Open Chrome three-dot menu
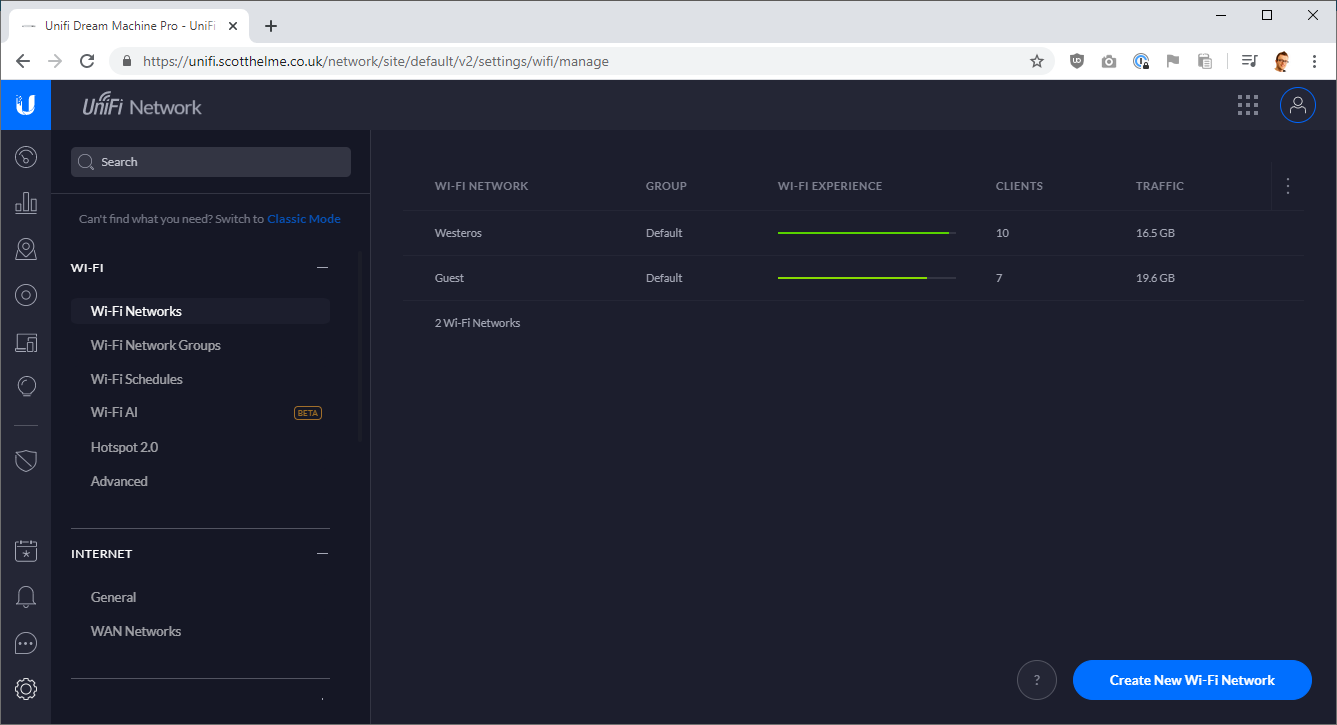 point(1314,61)
